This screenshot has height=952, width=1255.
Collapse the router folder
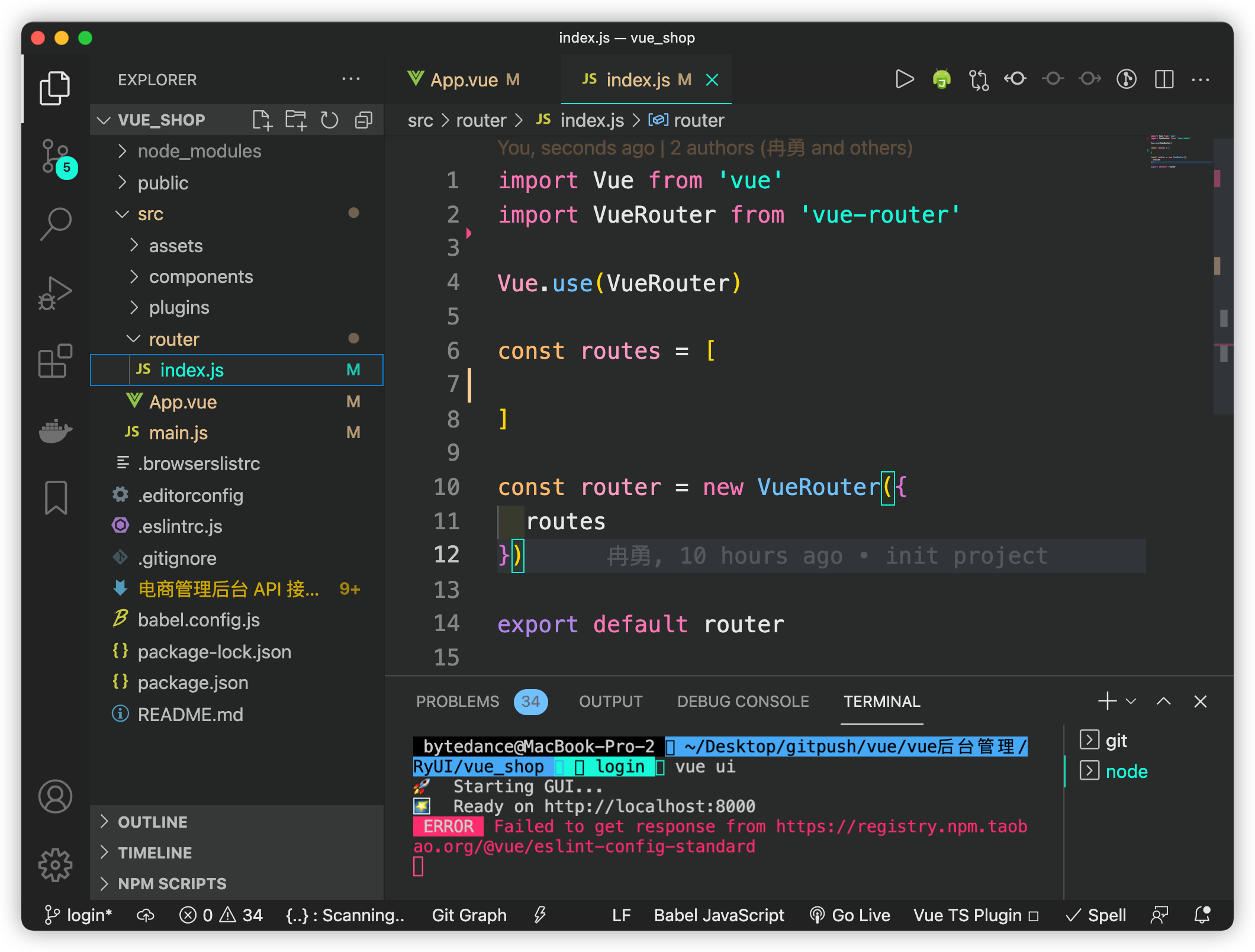coord(237,339)
